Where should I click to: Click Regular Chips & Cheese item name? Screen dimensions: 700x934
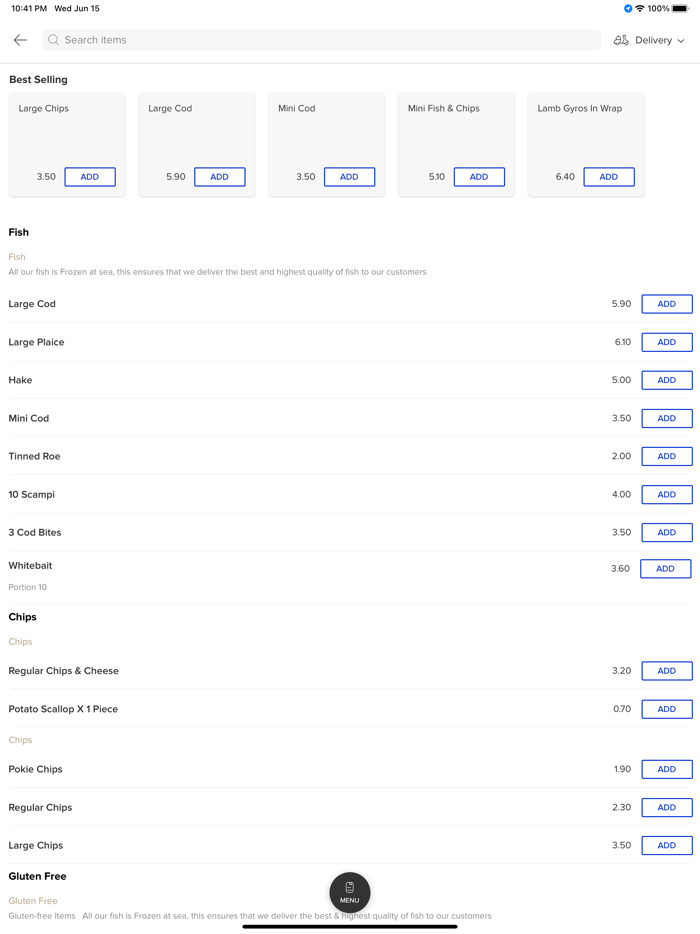[64, 671]
